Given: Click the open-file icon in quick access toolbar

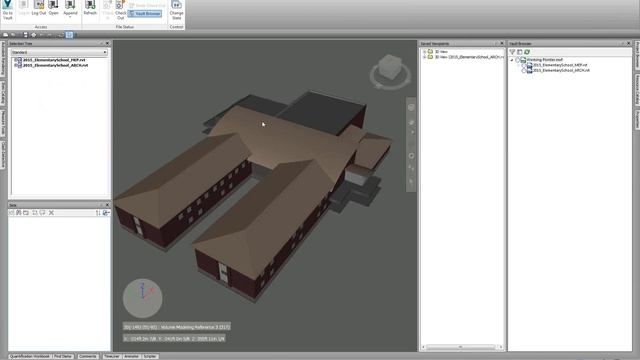Looking at the screenshot, I should 13,35.
